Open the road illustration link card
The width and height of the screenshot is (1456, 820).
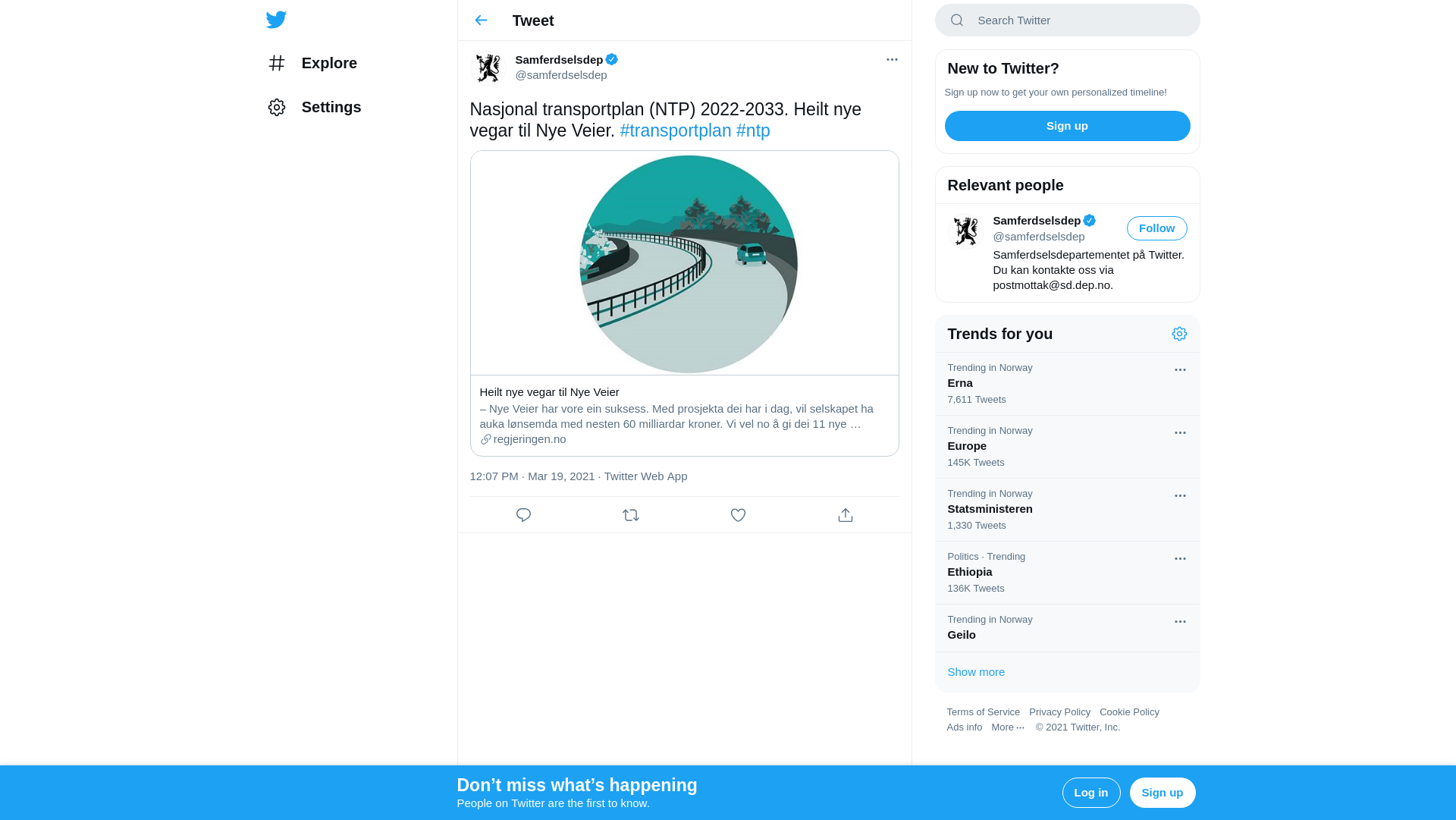click(685, 303)
